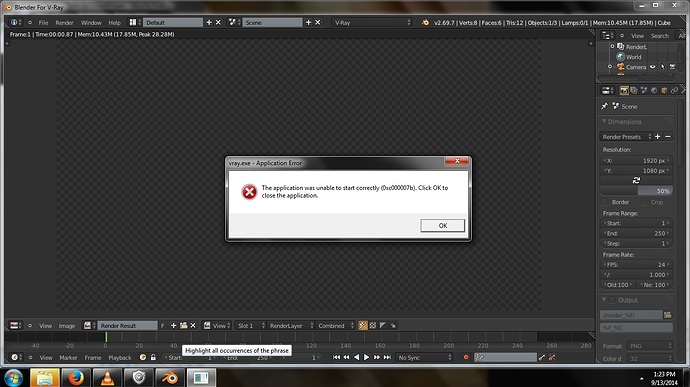Select the Scene properties tab icon
The width and height of the screenshot is (690, 387).
coord(644,90)
